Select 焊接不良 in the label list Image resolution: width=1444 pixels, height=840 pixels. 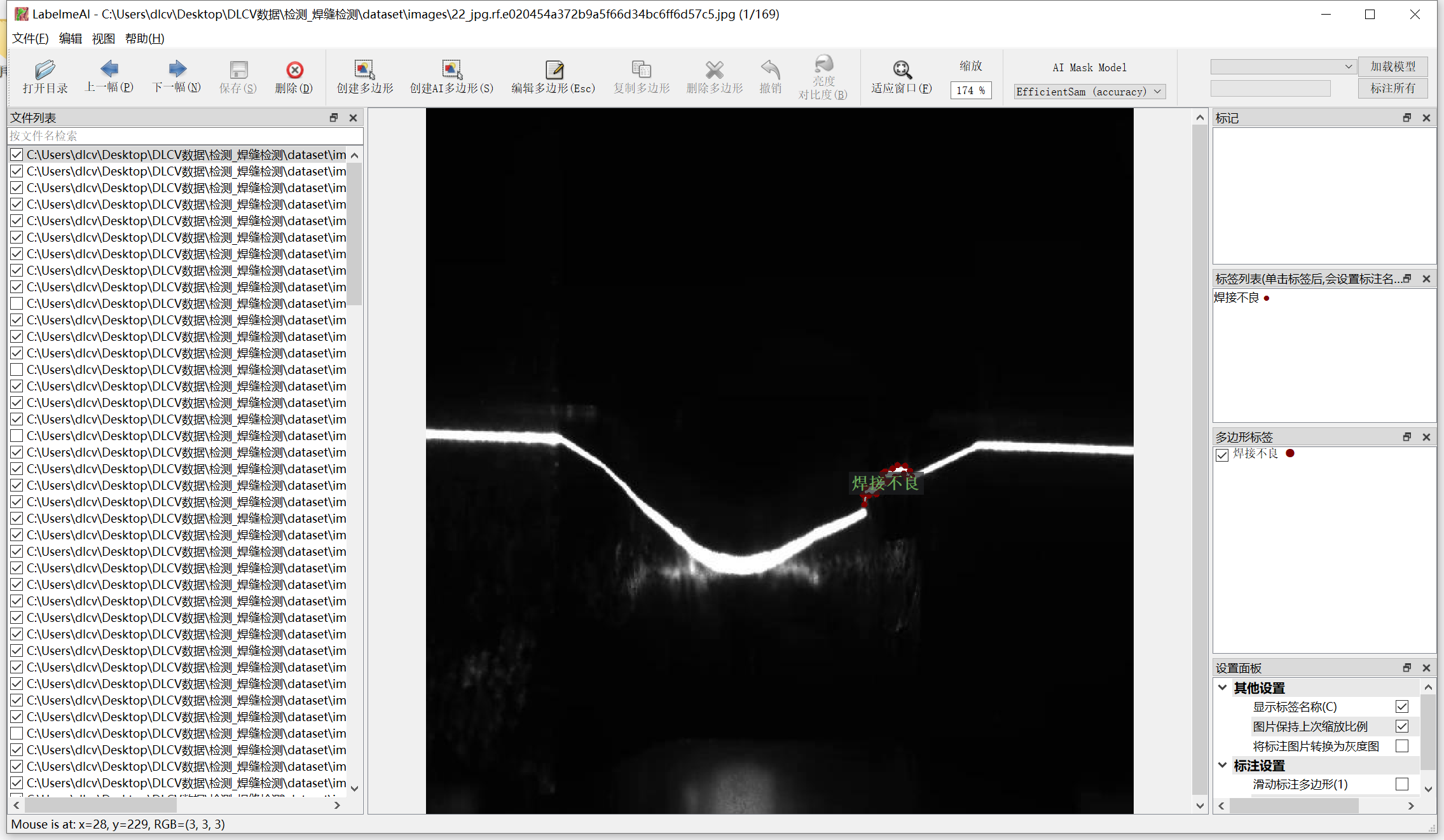1237,298
